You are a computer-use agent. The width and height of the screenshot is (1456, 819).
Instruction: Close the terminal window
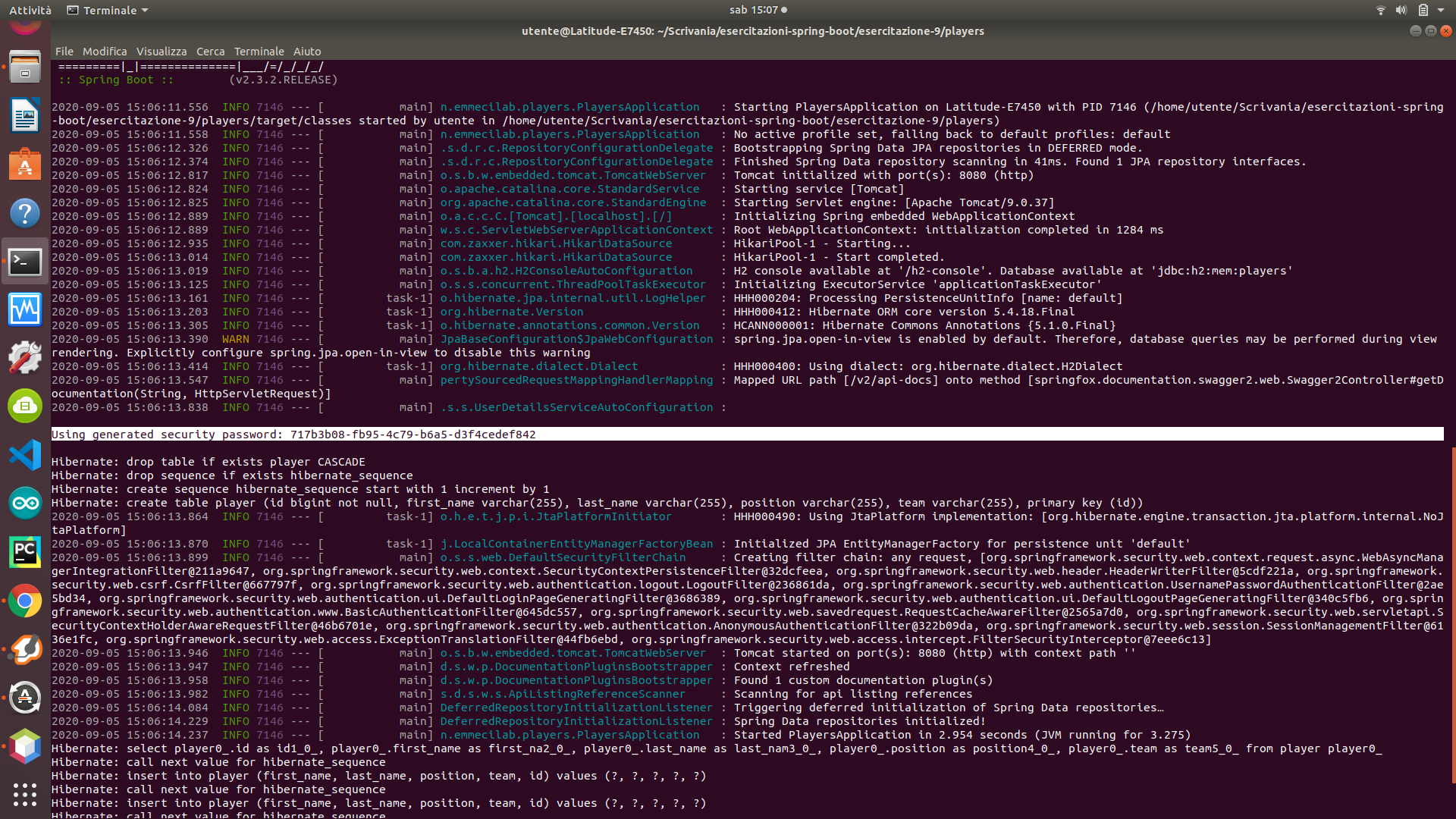(1446, 31)
